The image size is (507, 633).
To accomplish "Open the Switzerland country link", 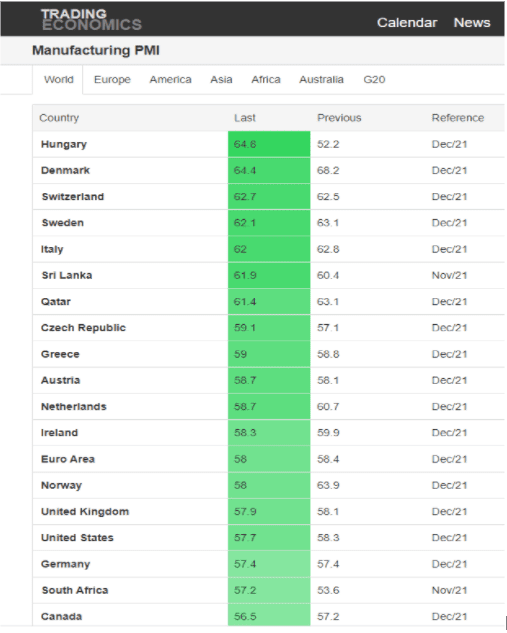I will click(73, 197).
